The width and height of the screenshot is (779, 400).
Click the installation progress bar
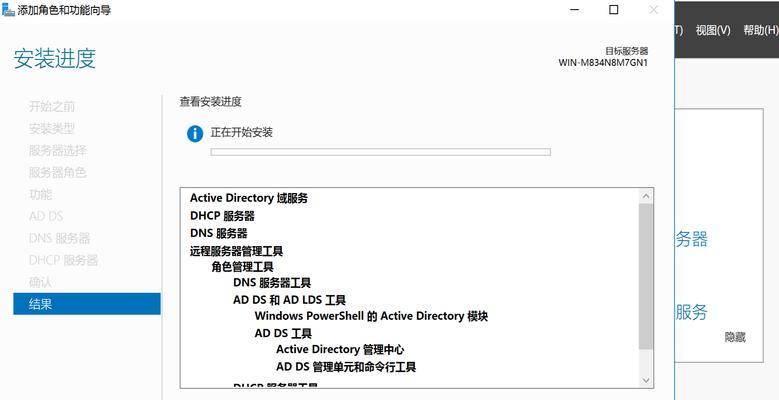(x=381, y=152)
